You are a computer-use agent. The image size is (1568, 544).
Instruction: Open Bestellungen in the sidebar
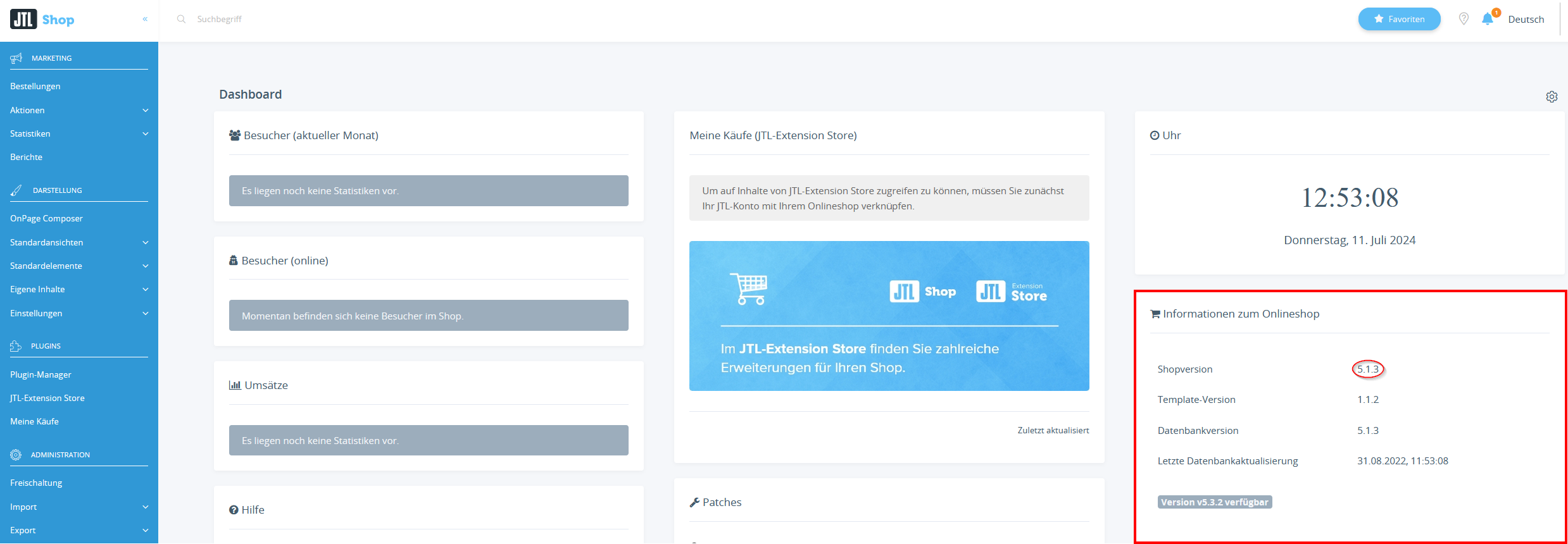coord(35,86)
